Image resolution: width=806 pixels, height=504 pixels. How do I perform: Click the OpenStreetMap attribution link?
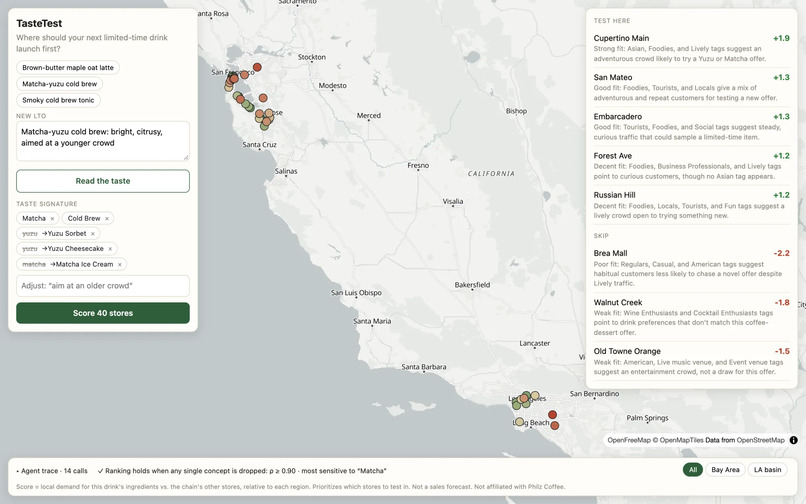click(x=760, y=440)
